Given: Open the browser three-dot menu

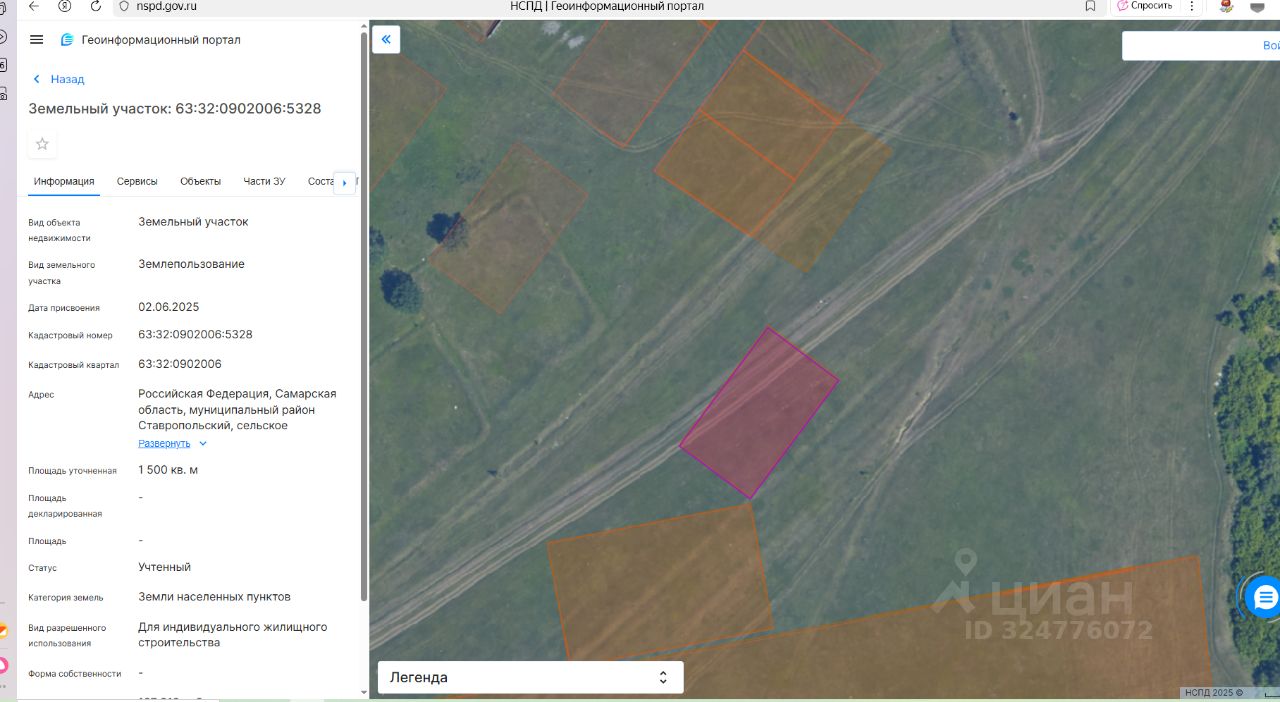Looking at the screenshot, I should [1191, 6].
